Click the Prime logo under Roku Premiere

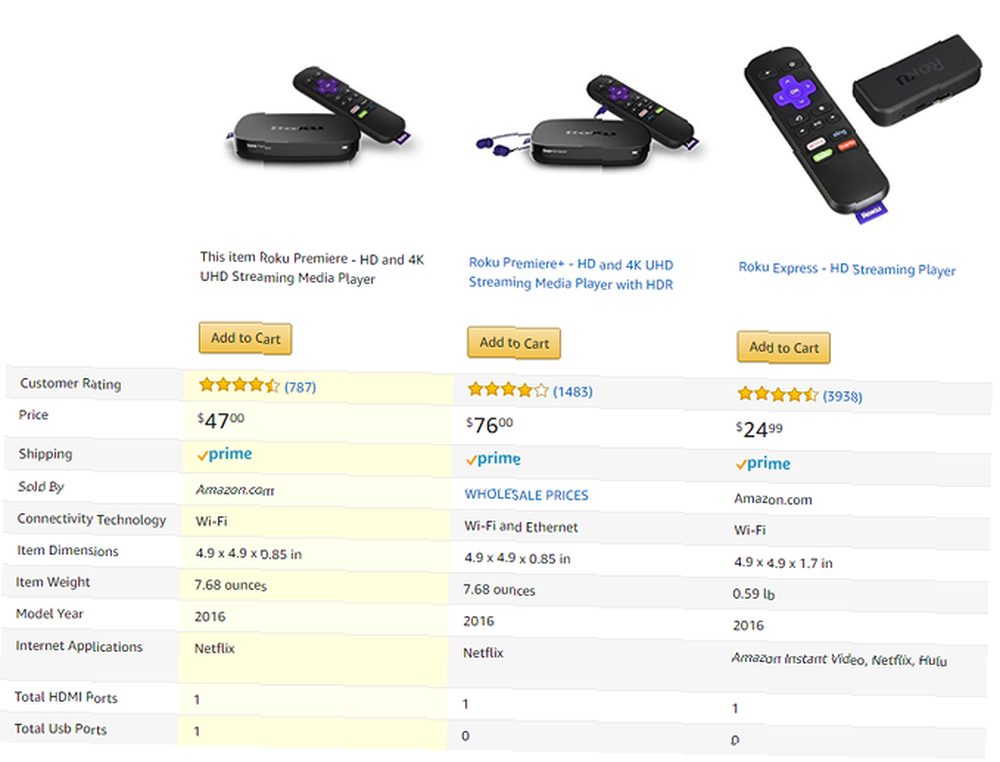[x=224, y=454]
